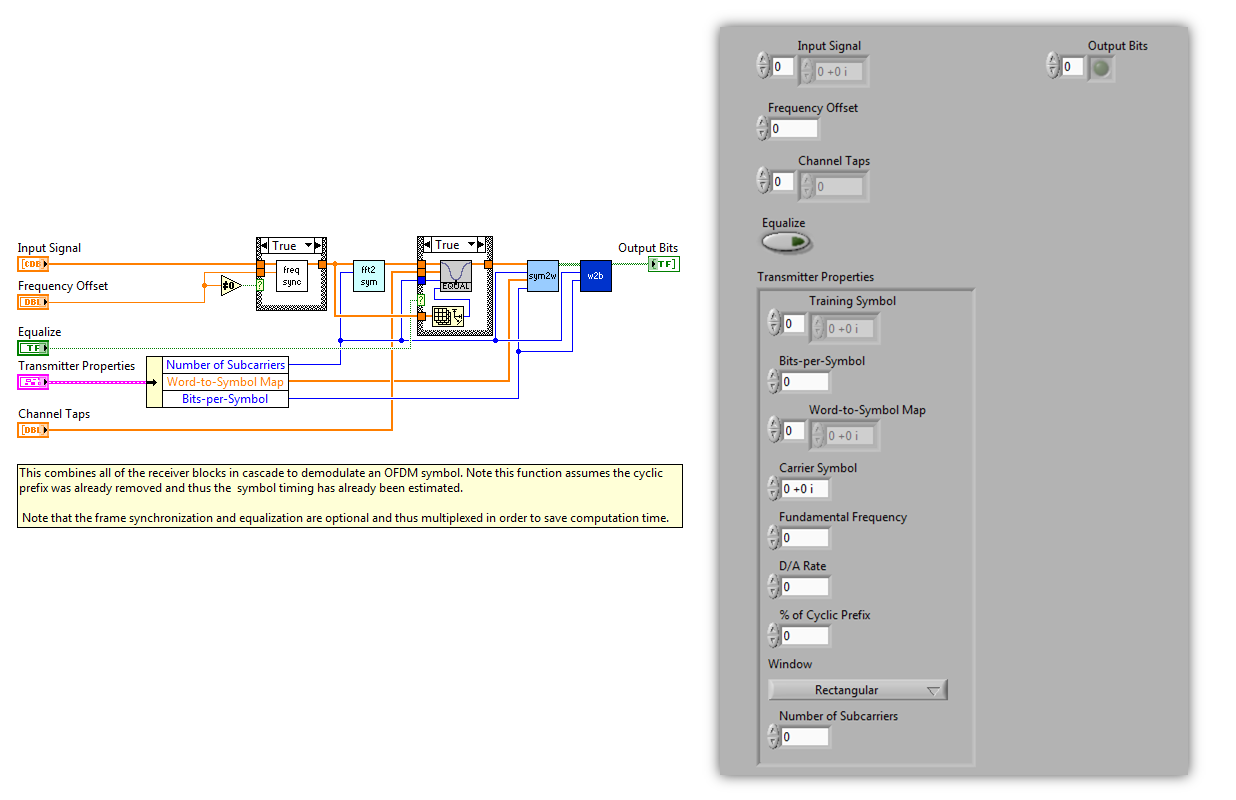The height and width of the screenshot is (800, 1236).
Task: Select Word-to-Symbol Map in the property node
Action: 226,382
